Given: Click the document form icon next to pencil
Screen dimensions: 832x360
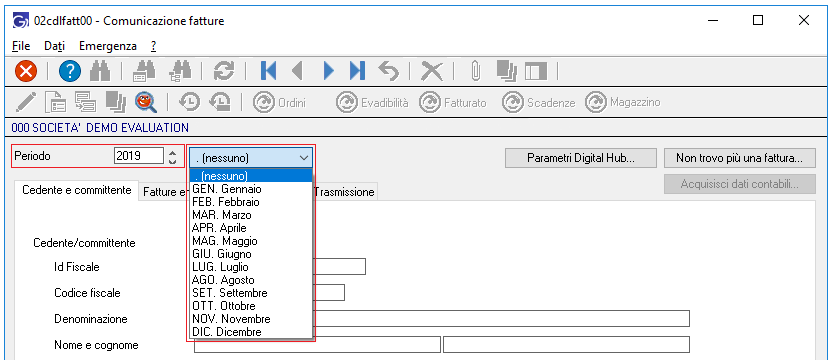Looking at the screenshot, I should [x=55, y=101].
